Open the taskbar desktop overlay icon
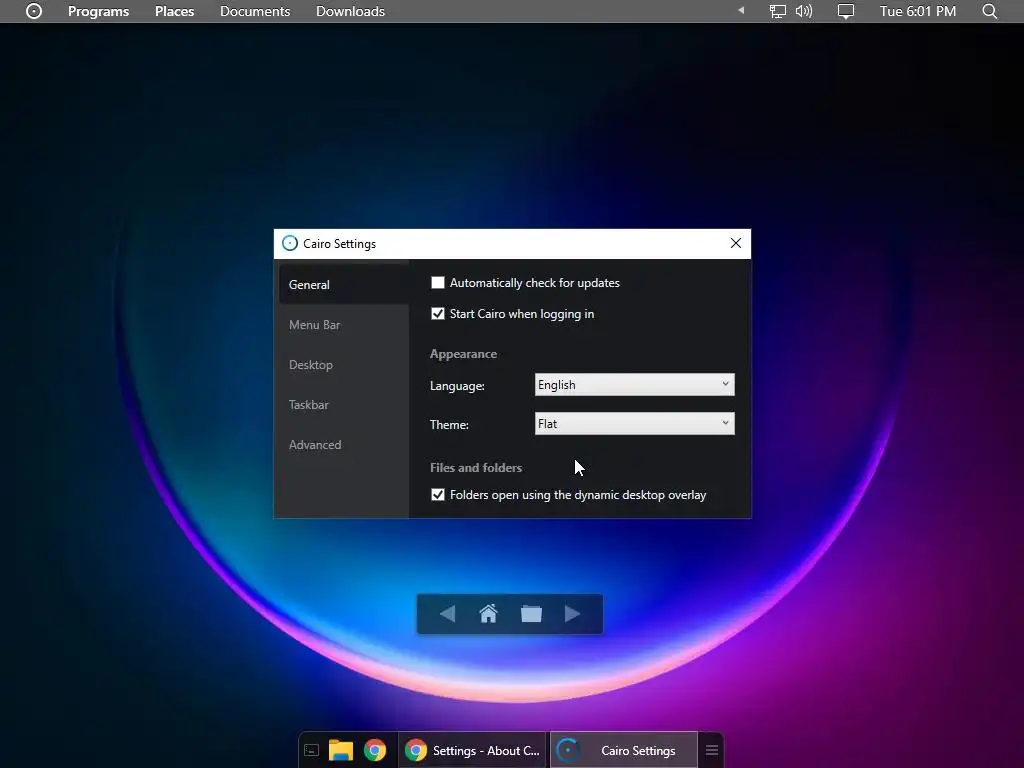Viewport: 1024px width, 768px height. 312,750
